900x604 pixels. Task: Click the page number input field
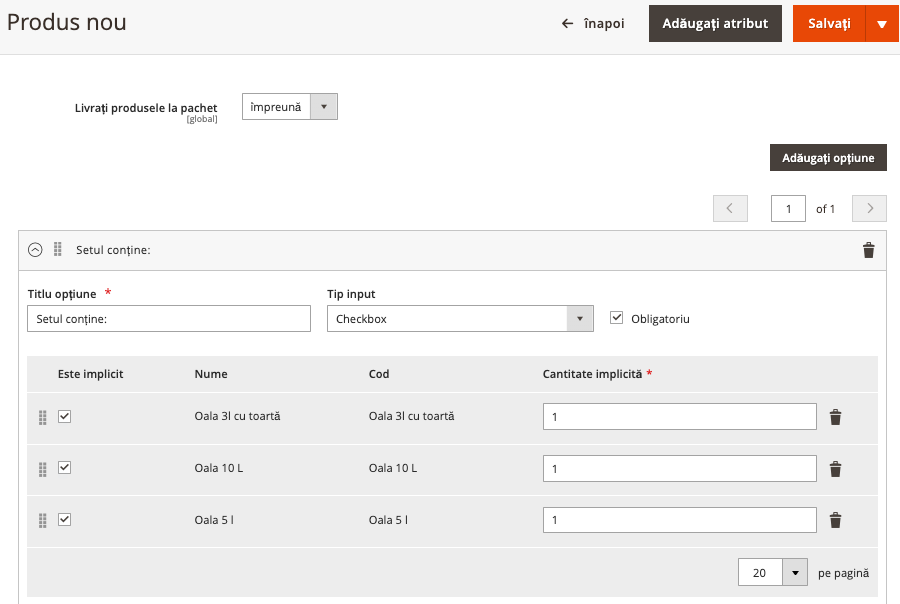[x=788, y=208]
